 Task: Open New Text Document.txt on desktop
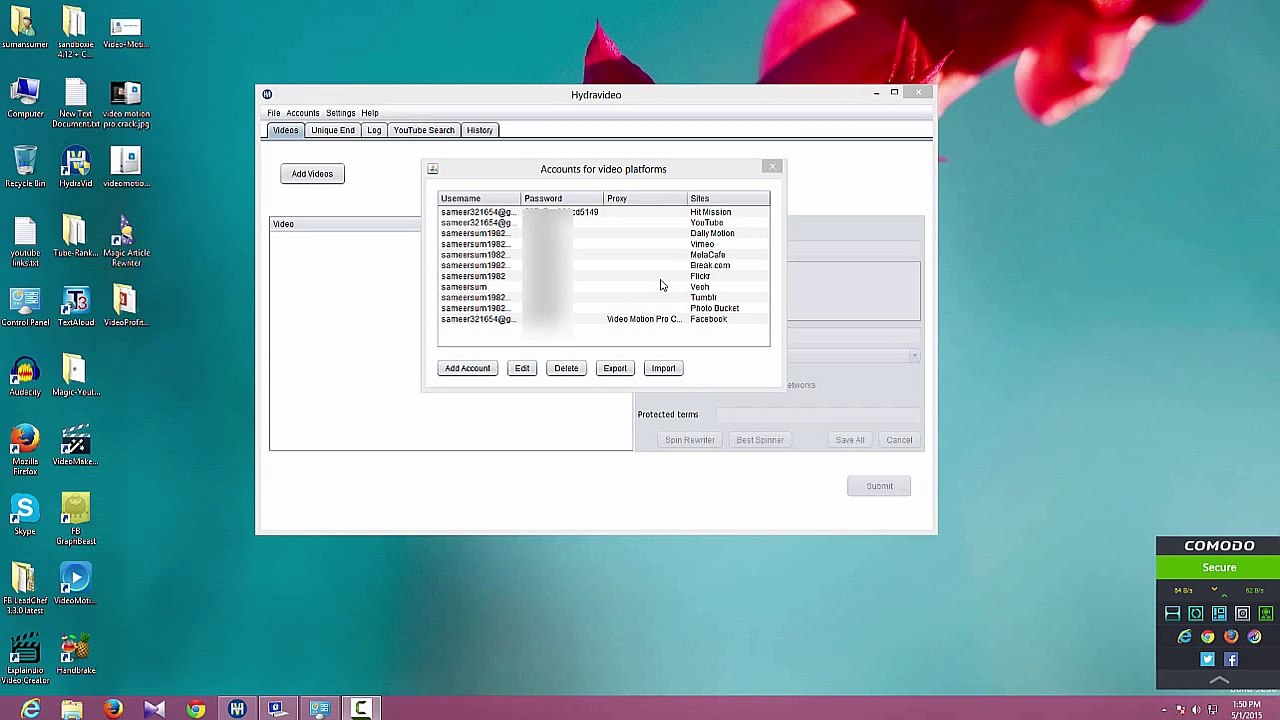tap(76, 103)
